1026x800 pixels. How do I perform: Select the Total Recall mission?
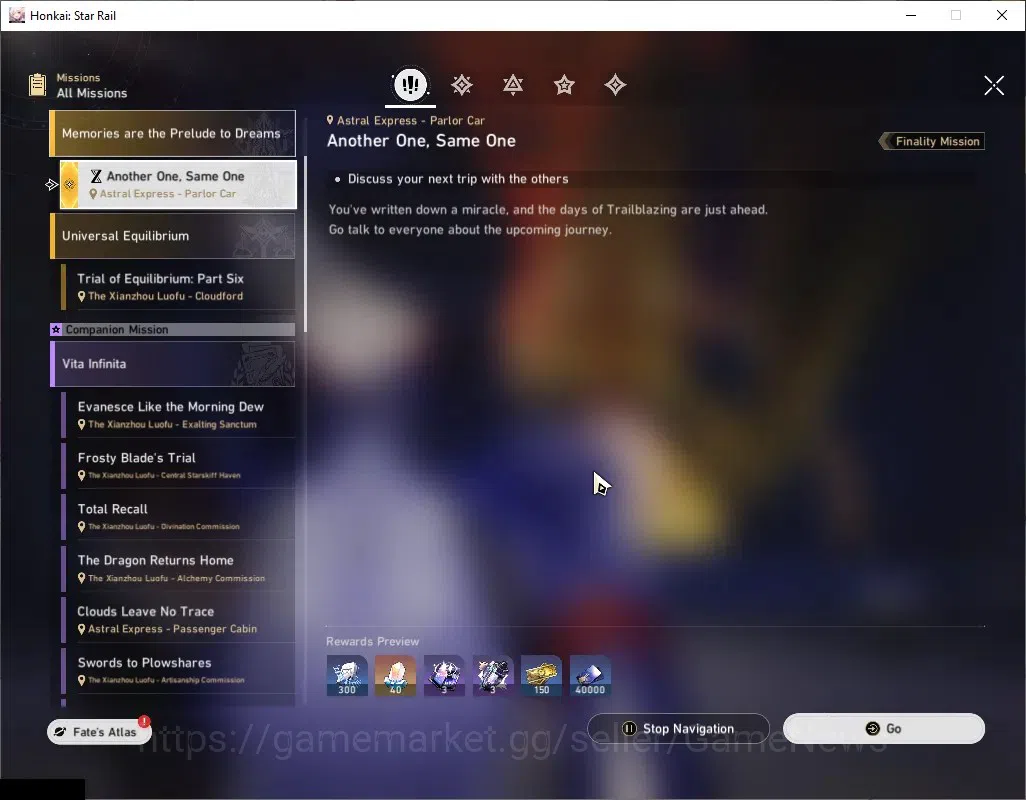[x=178, y=517]
